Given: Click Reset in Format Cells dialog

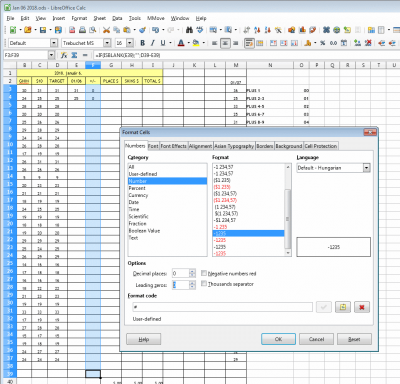Looking at the screenshot, I should pos(354,339).
